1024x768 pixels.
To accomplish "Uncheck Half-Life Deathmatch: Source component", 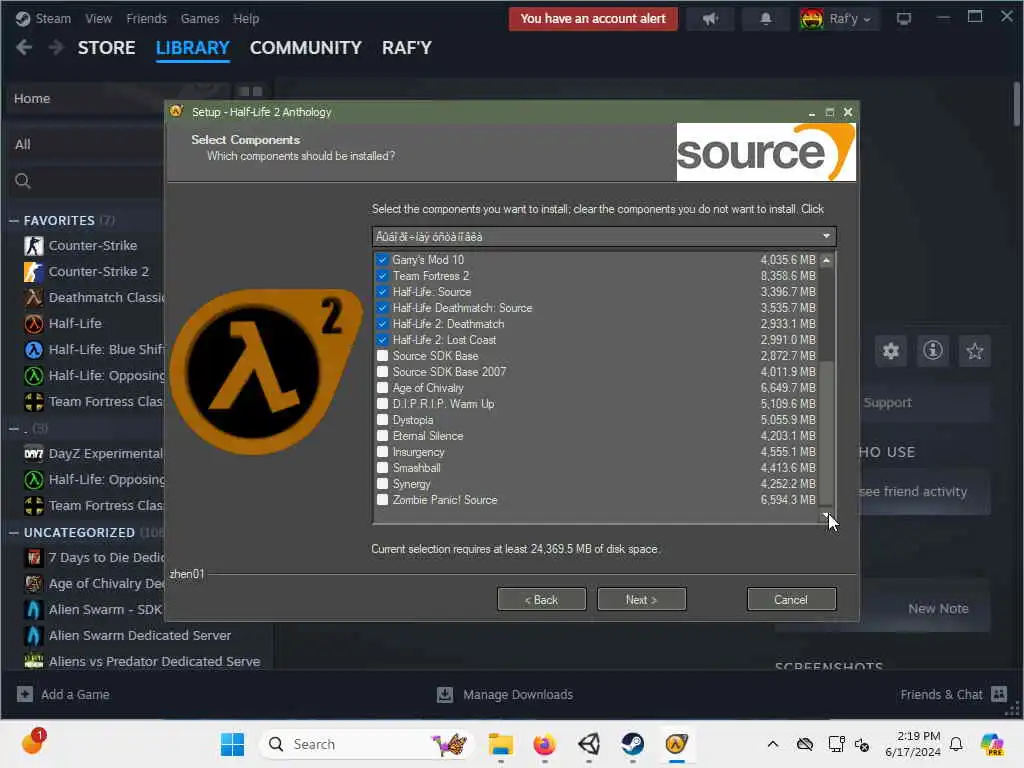I will pyautogui.click(x=383, y=308).
